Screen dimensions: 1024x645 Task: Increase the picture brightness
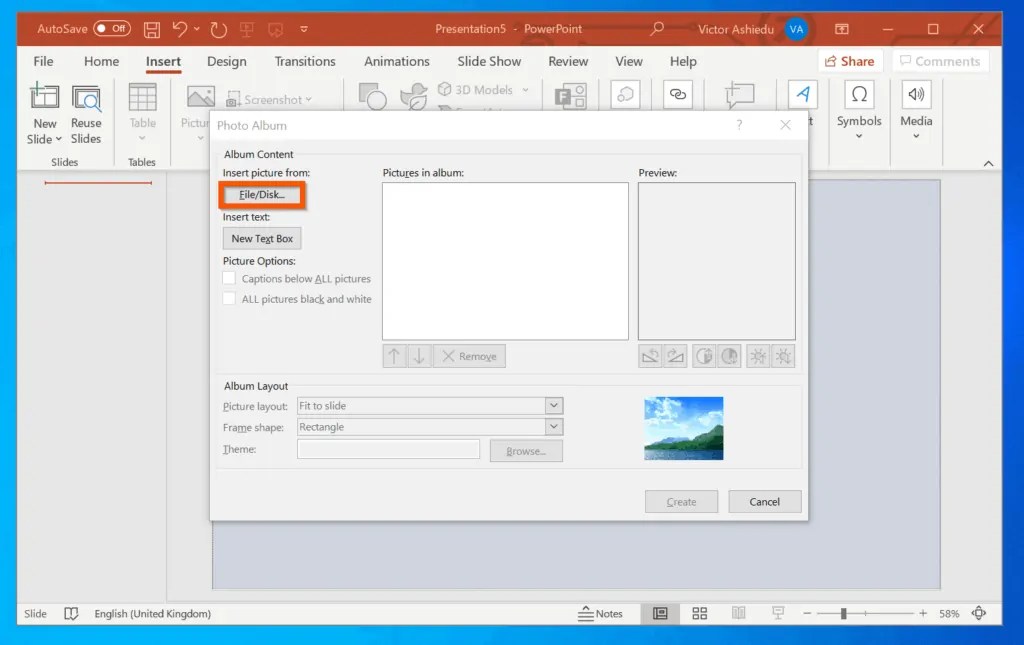click(758, 355)
